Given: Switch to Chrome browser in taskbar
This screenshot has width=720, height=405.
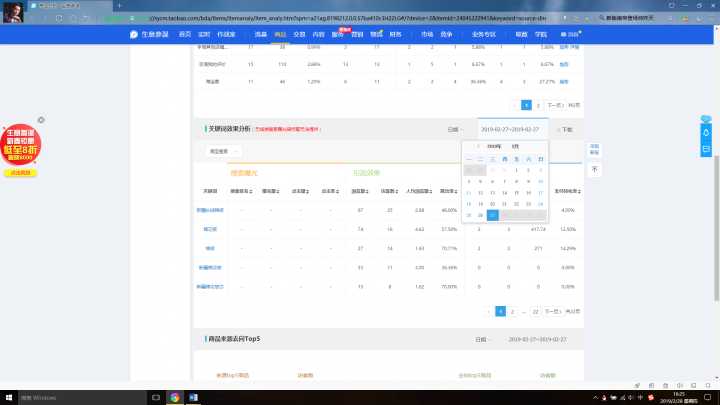Looking at the screenshot, I should 174,397.
